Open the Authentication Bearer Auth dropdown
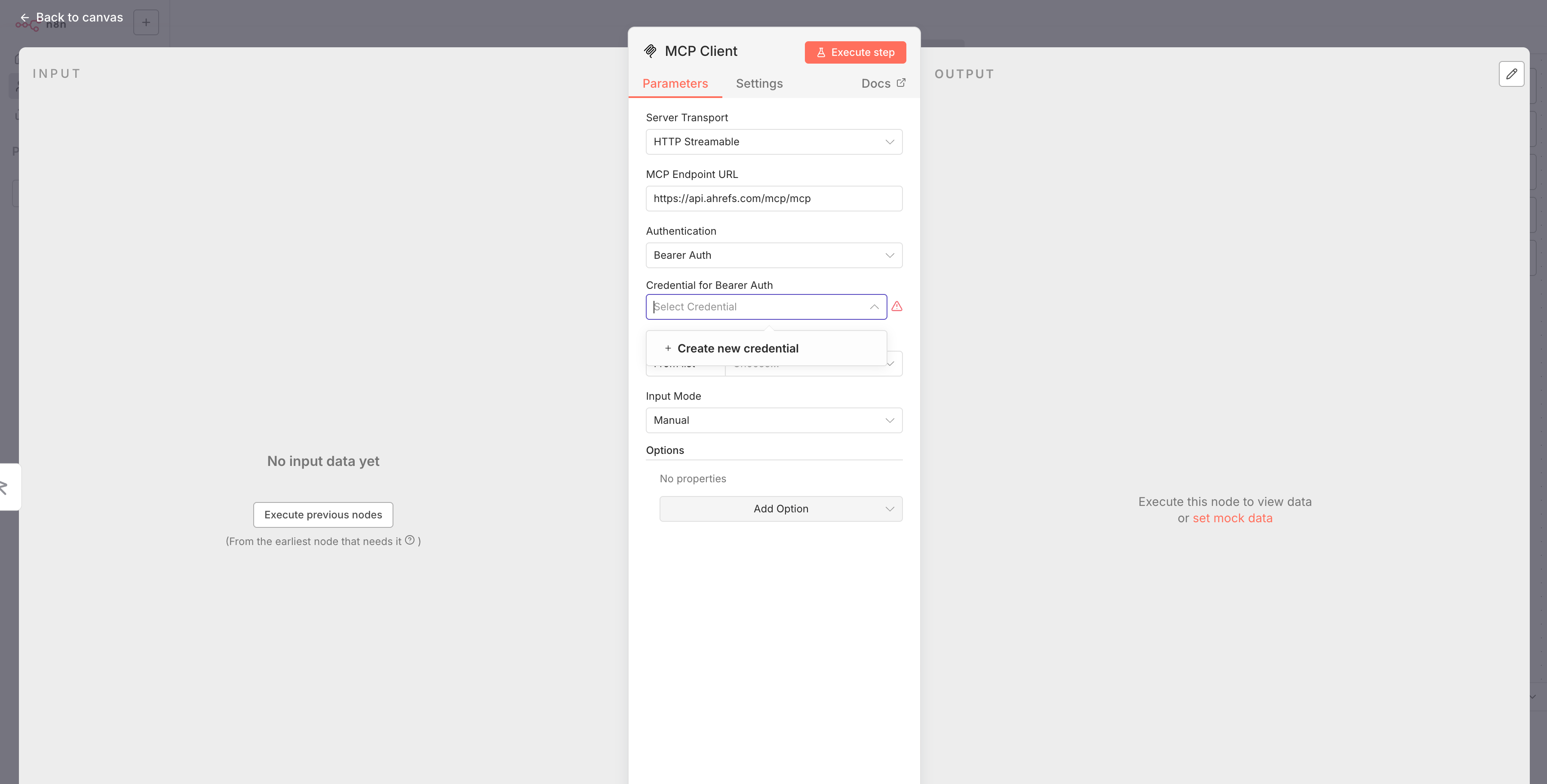 pos(773,255)
